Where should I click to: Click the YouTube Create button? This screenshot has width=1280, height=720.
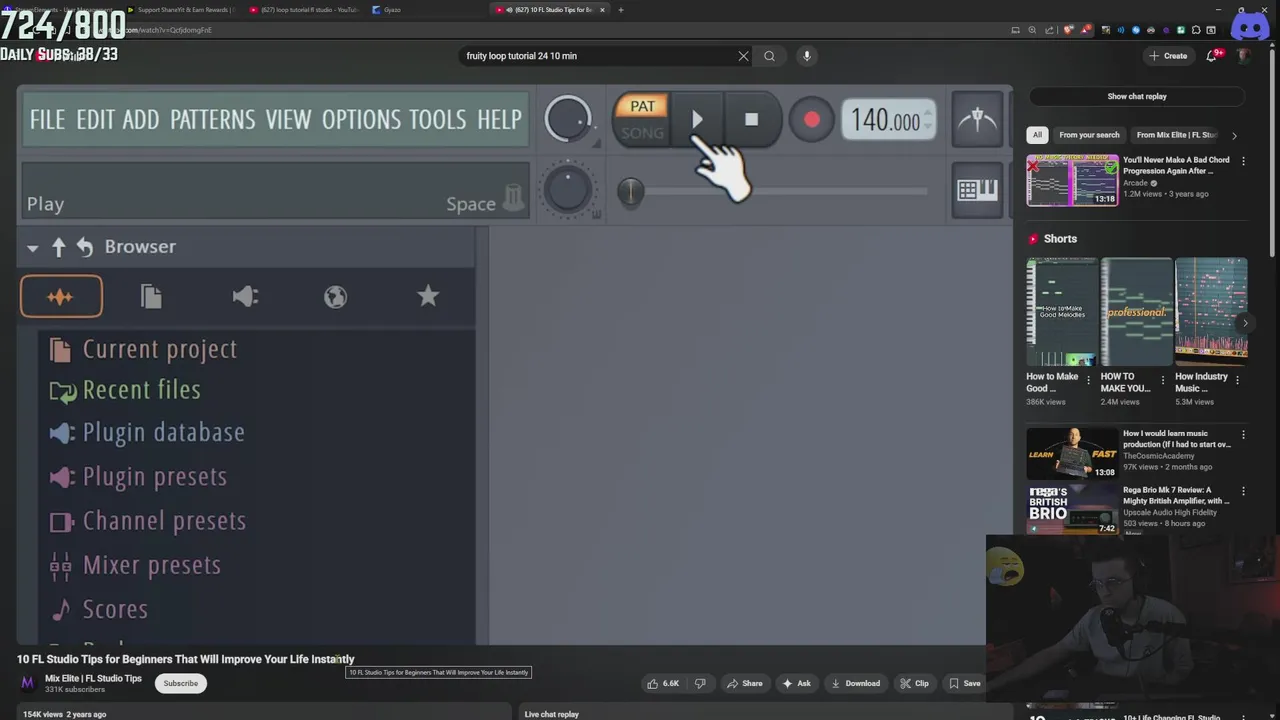click(1168, 56)
